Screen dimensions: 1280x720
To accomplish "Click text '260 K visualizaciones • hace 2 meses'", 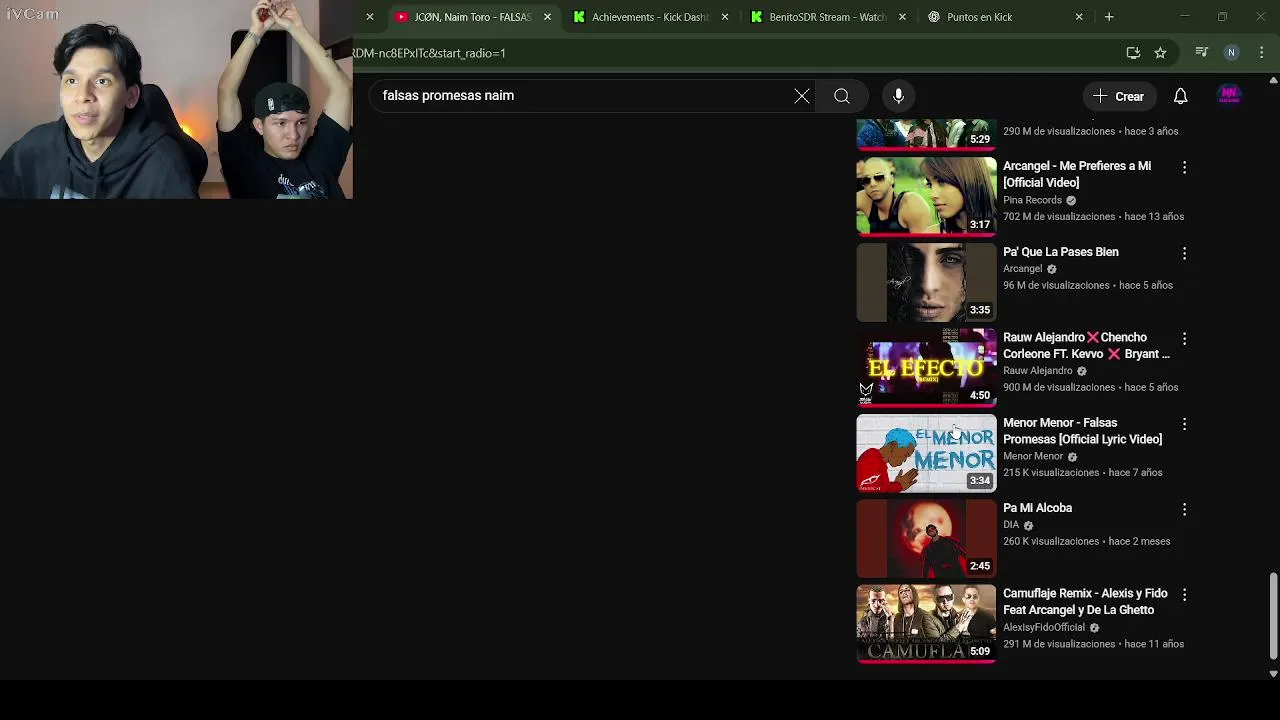I will pos(1086,542).
